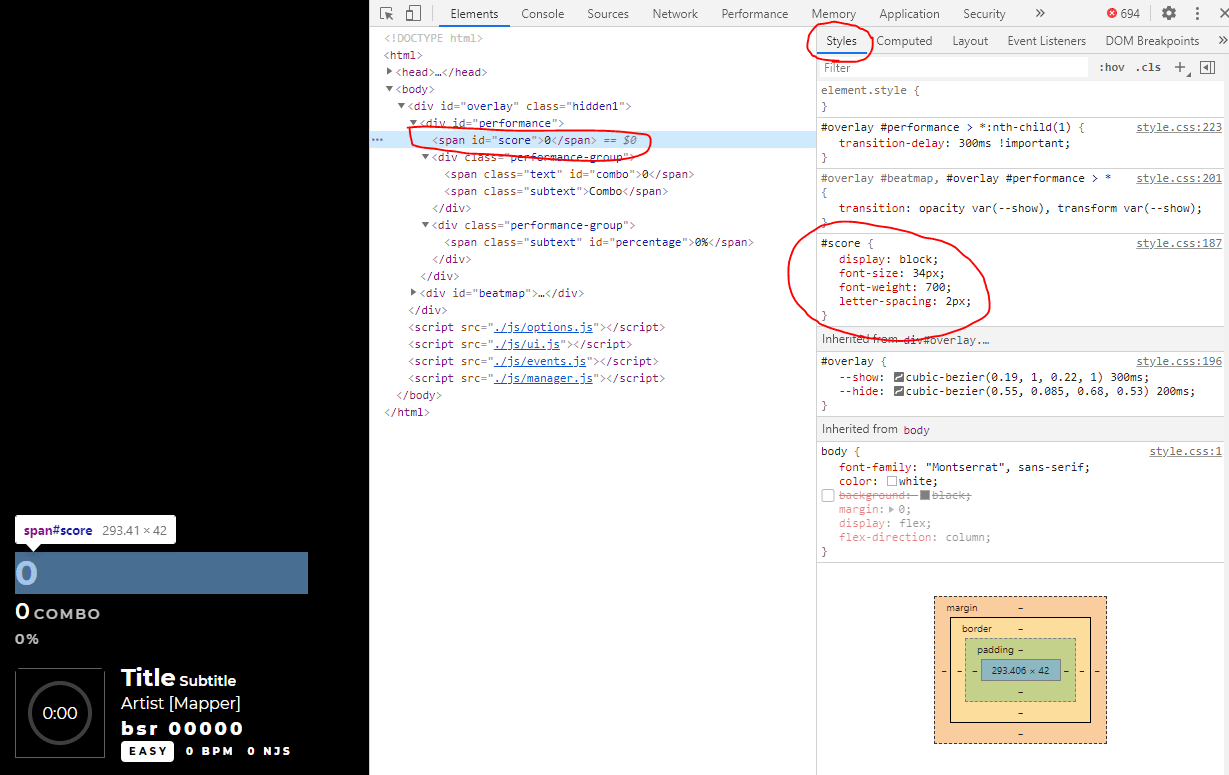1229x775 pixels.
Task: Open style.css:223 source link
Action: [1179, 127]
